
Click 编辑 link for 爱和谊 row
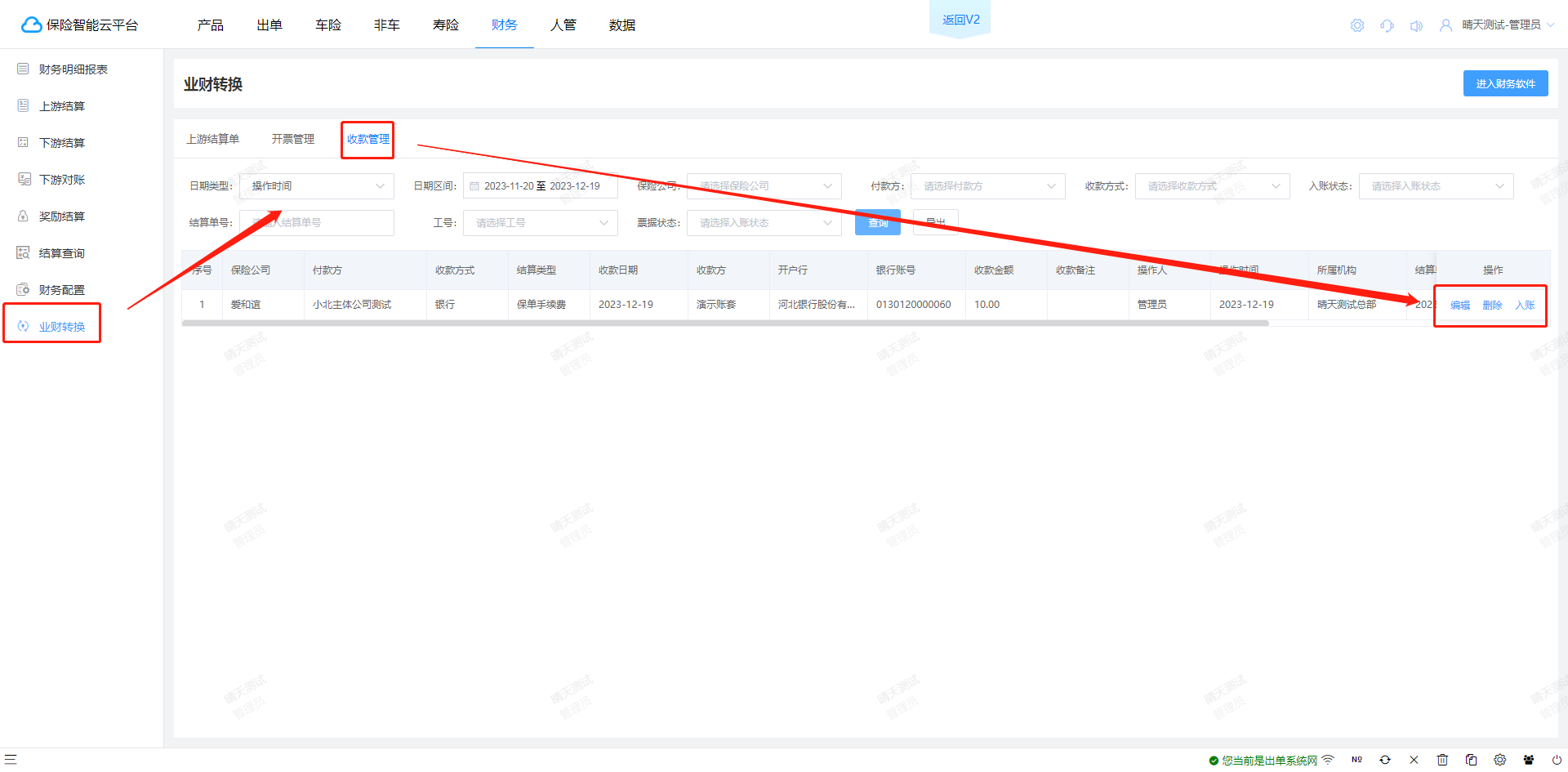pos(1460,305)
